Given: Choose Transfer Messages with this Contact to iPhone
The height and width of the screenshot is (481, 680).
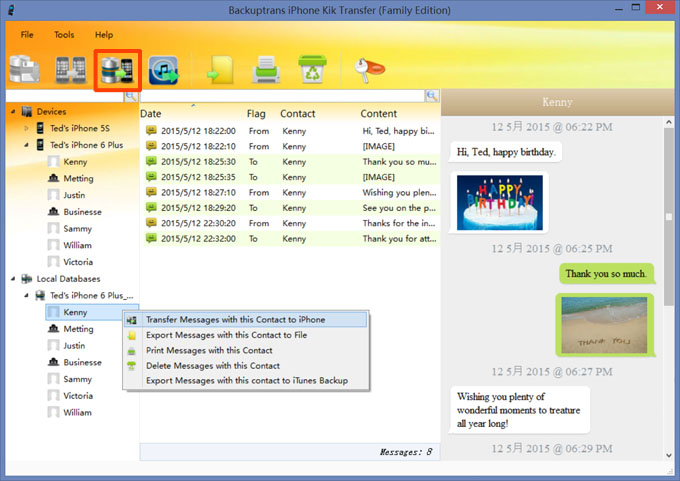Looking at the screenshot, I should click(246, 320).
